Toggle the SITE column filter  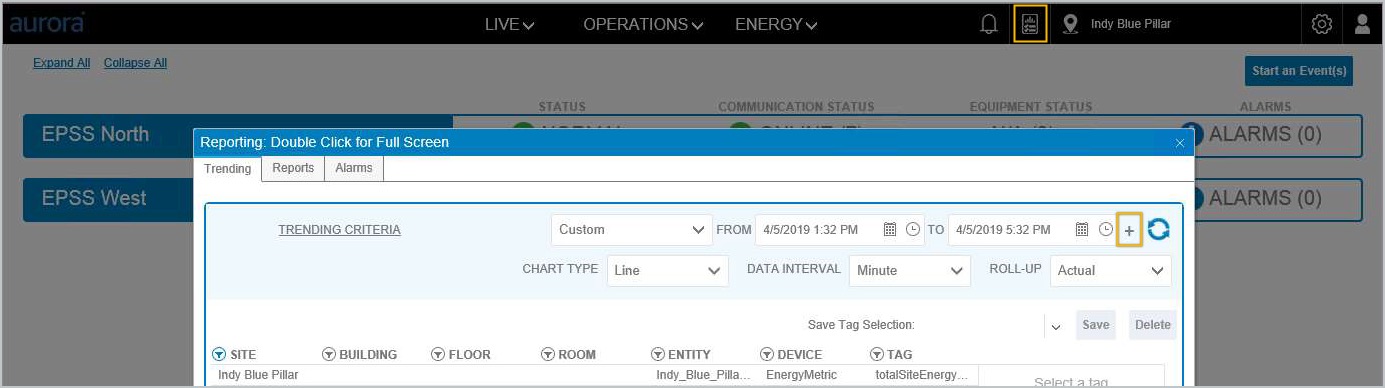click(219, 354)
